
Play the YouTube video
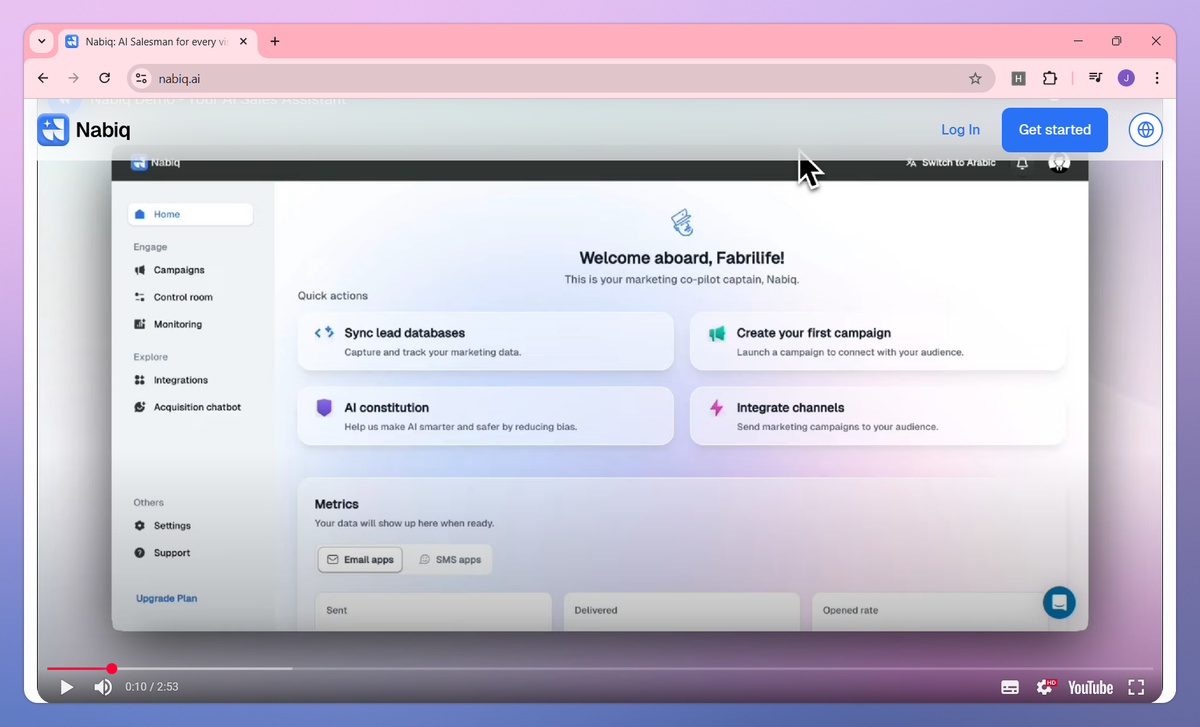[x=67, y=687]
